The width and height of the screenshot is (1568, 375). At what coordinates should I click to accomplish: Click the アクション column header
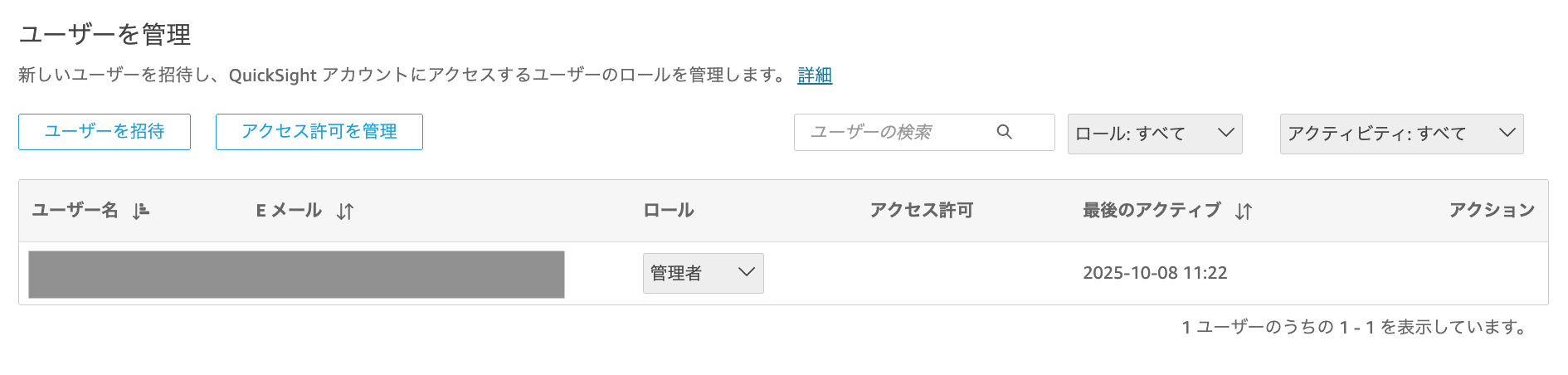tap(1491, 211)
